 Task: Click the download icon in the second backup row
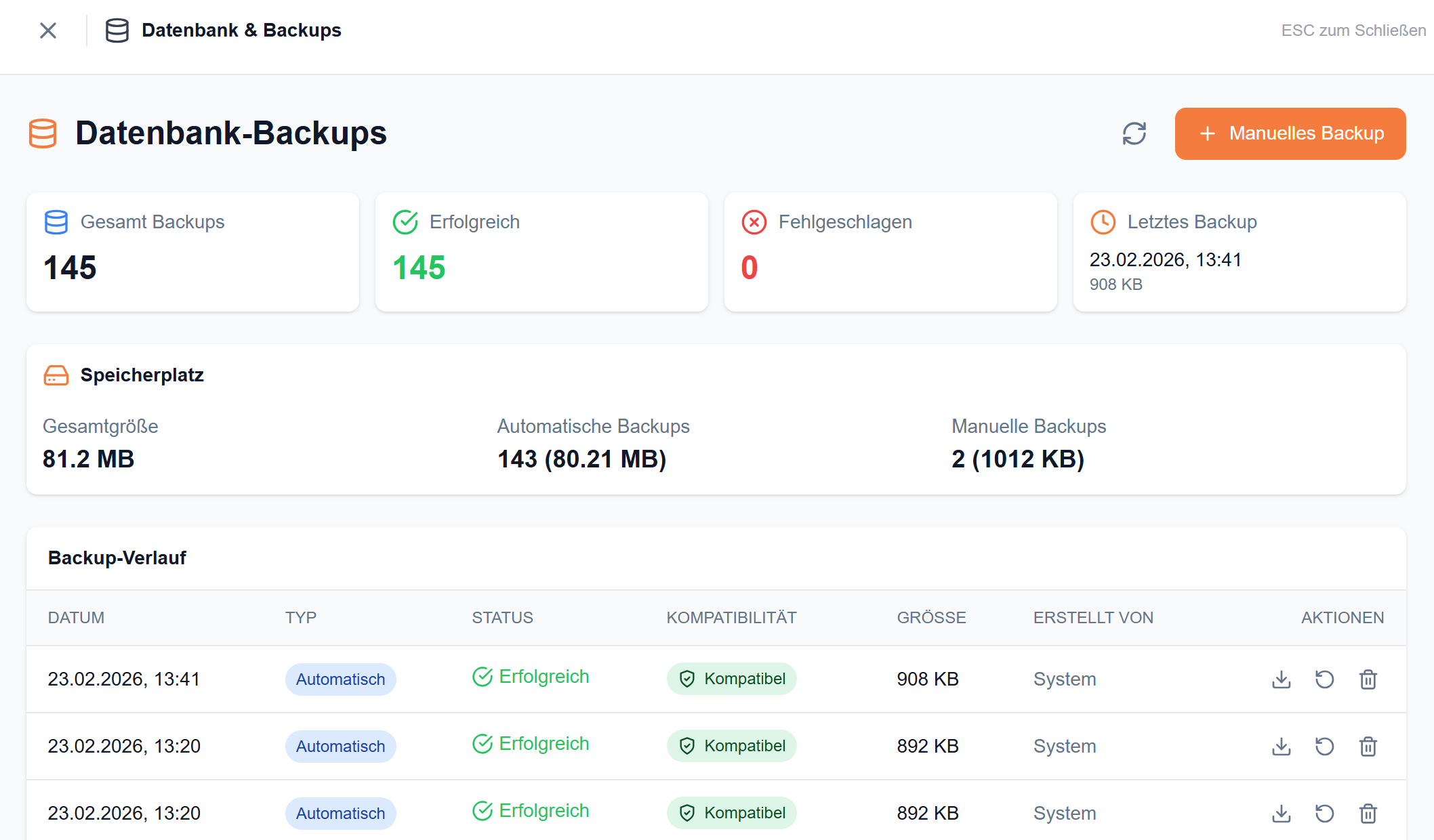(1281, 747)
